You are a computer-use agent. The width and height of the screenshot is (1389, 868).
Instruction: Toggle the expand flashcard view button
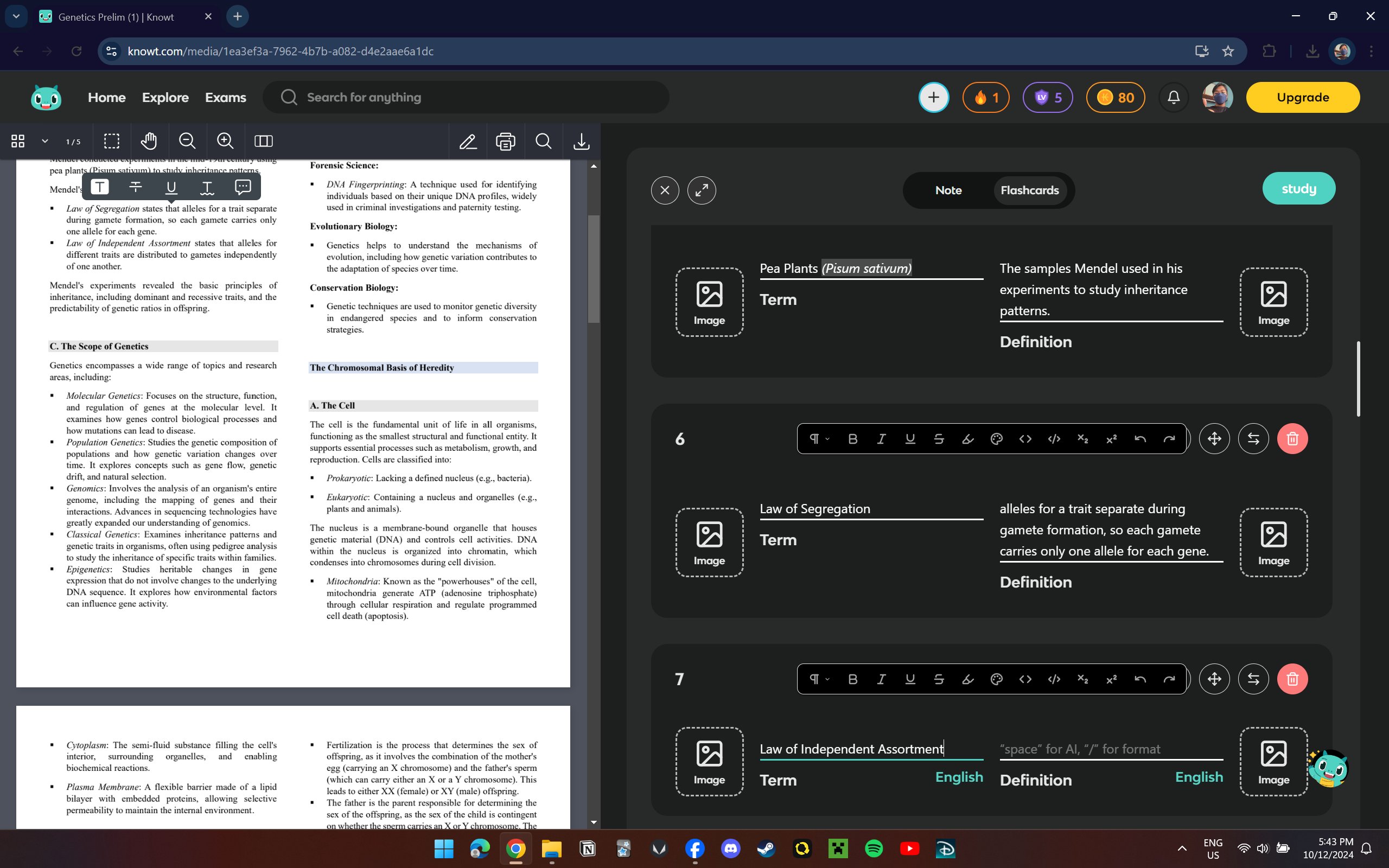click(x=702, y=190)
